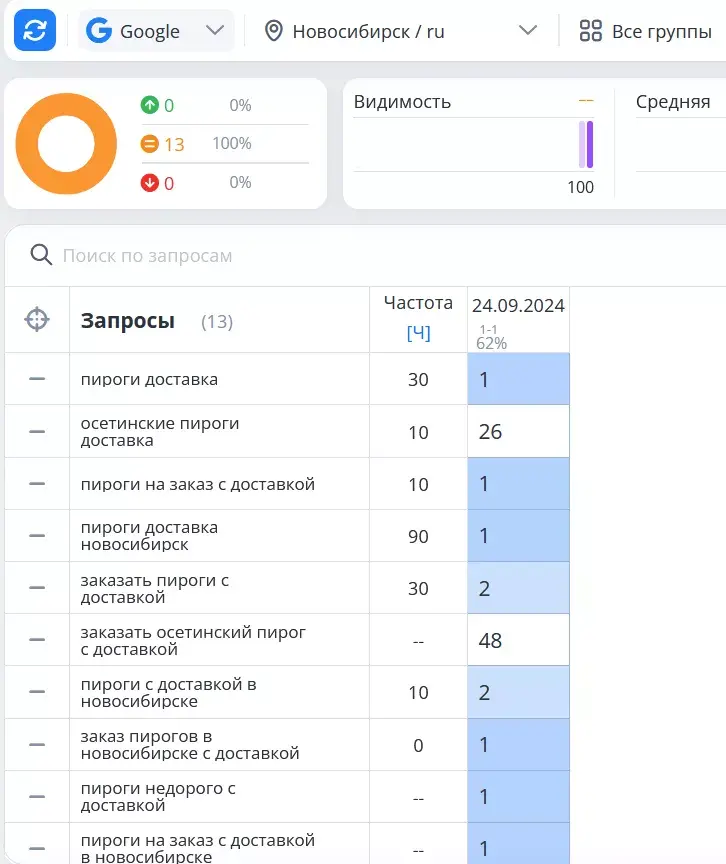Open the Все группы selector
Image resolution: width=726 pixels, height=864 pixels.
tap(646, 31)
